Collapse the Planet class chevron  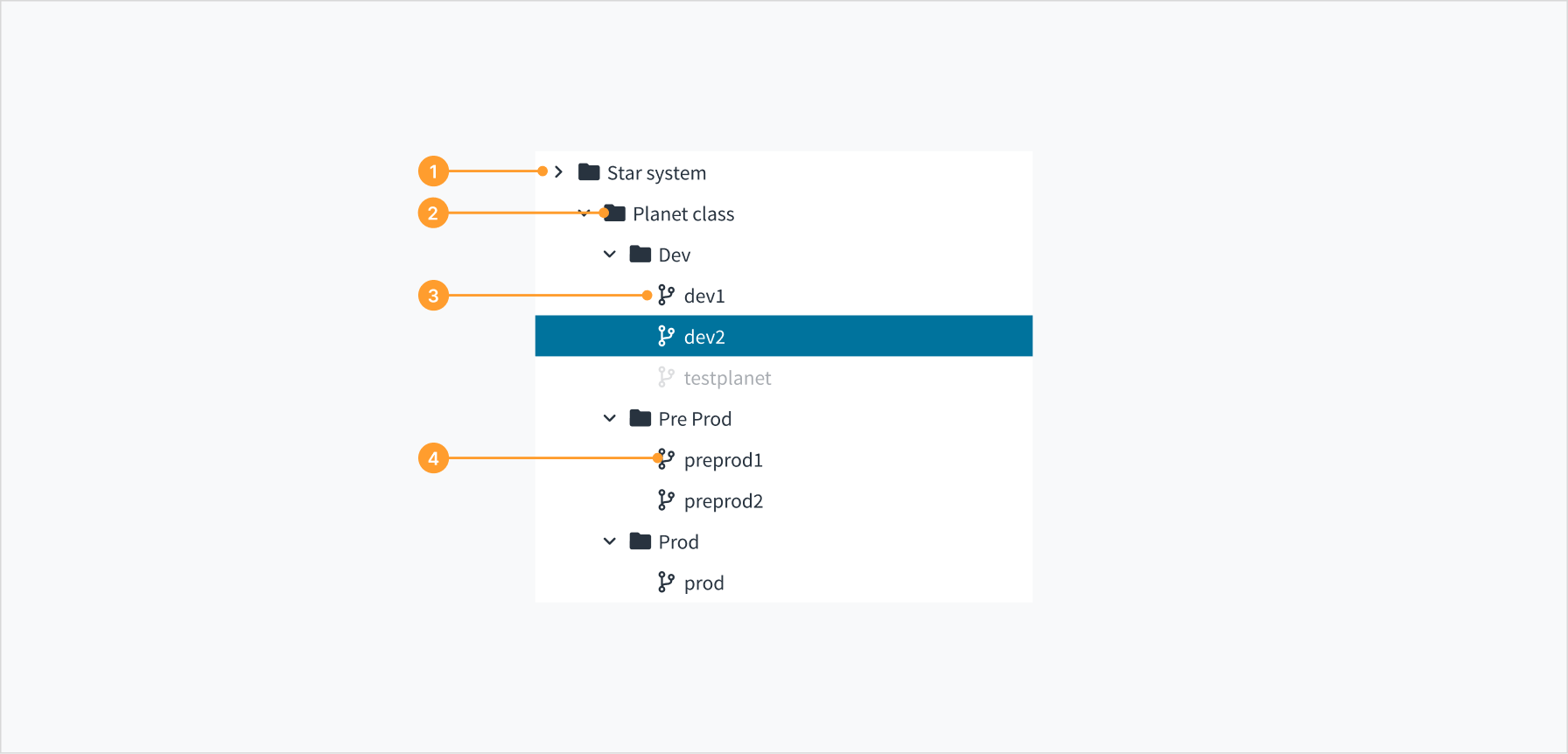(584, 213)
